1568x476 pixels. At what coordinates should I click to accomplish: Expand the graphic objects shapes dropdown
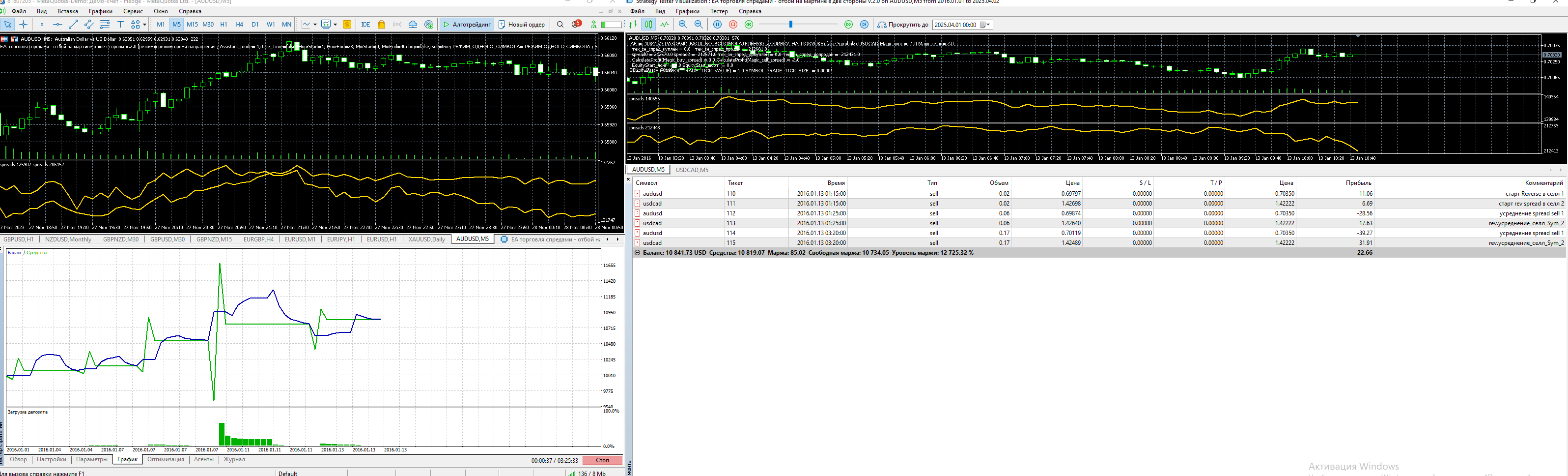tap(144, 25)
